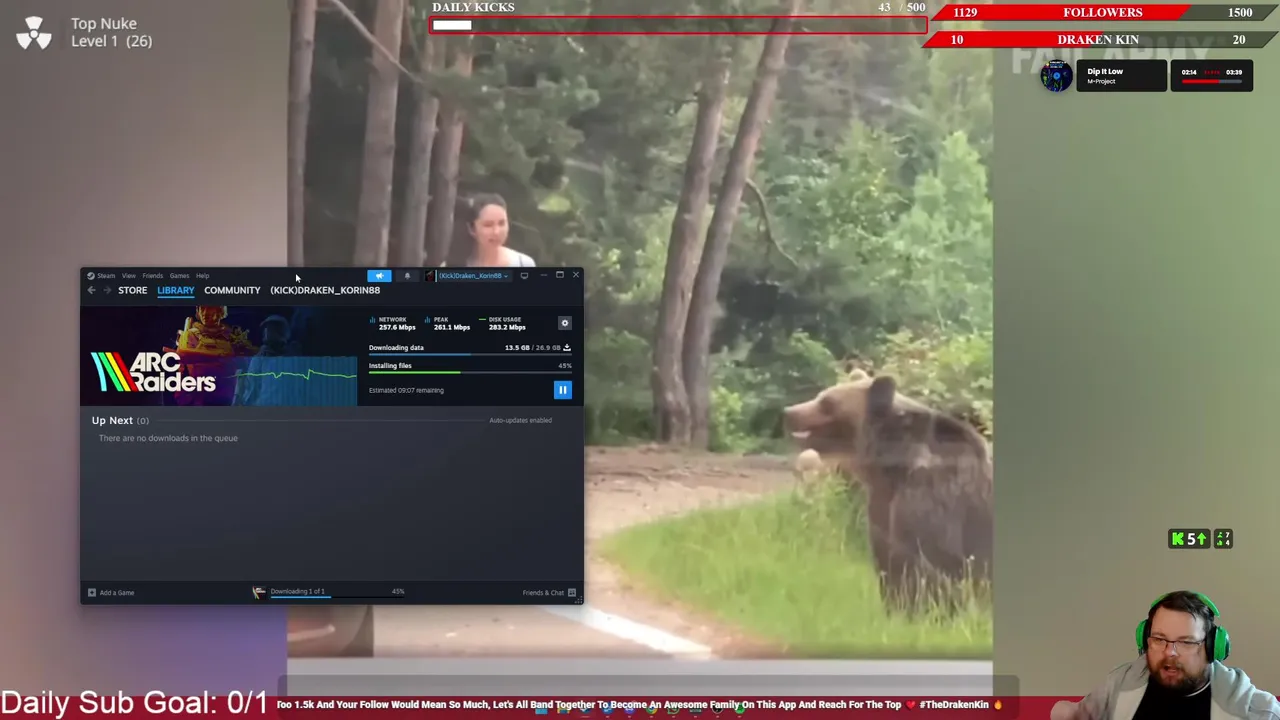This screenshot has height=720, width=1280.
Task: Go forward with the Steam forward arrow
Action: pyautogui.click(x=106, y=290)
